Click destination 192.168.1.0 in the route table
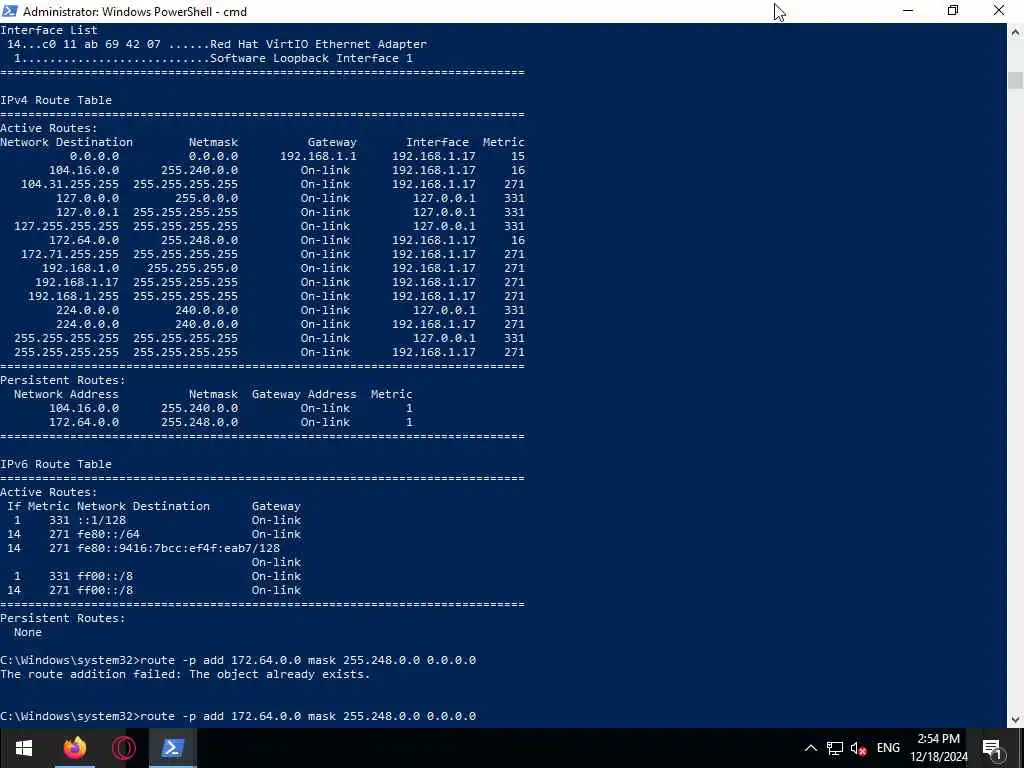Viewport: 1024px width, 768px height. (x=80, y=268)
